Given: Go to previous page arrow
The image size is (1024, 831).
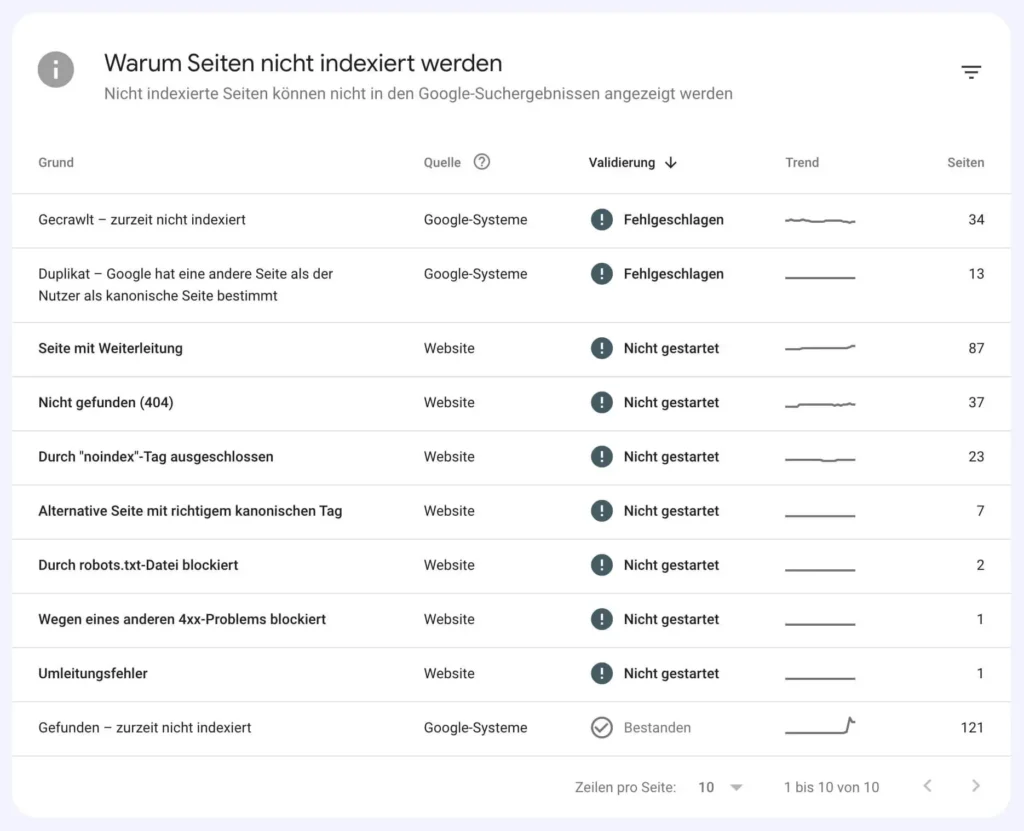Looking at the screenshot, I should (927, 786).
